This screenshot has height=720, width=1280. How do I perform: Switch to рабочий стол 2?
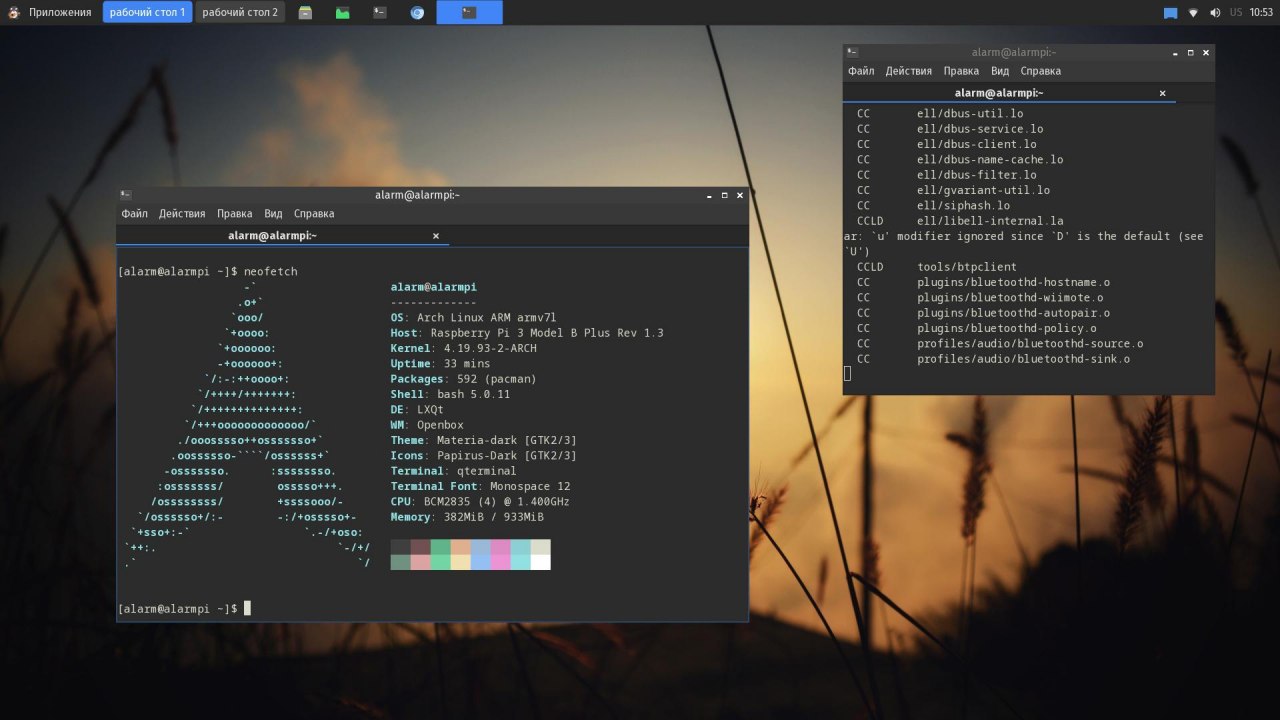[x=240, y=12]
